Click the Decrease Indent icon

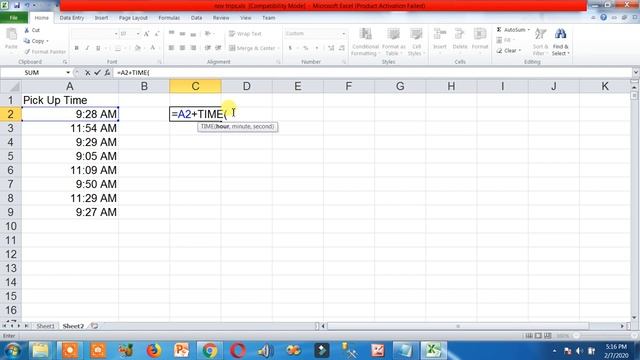coord(208,48)
